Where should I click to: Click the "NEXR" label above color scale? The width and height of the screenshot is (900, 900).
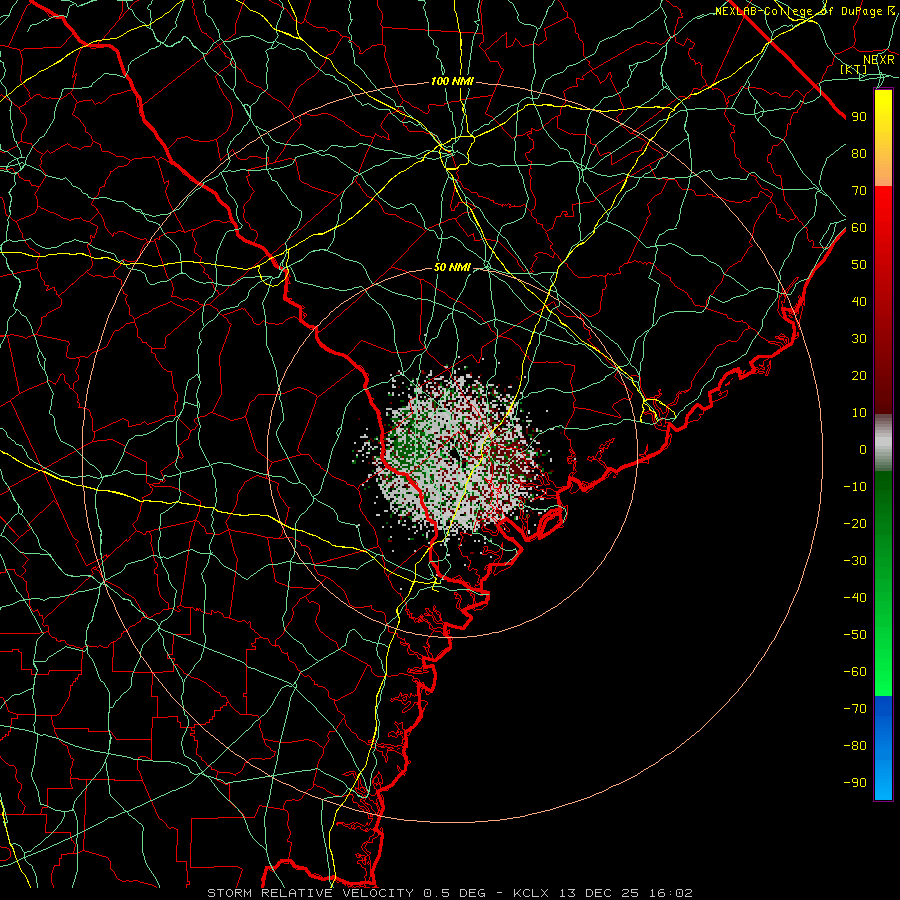pyautogui.click(x=878, y=60)
